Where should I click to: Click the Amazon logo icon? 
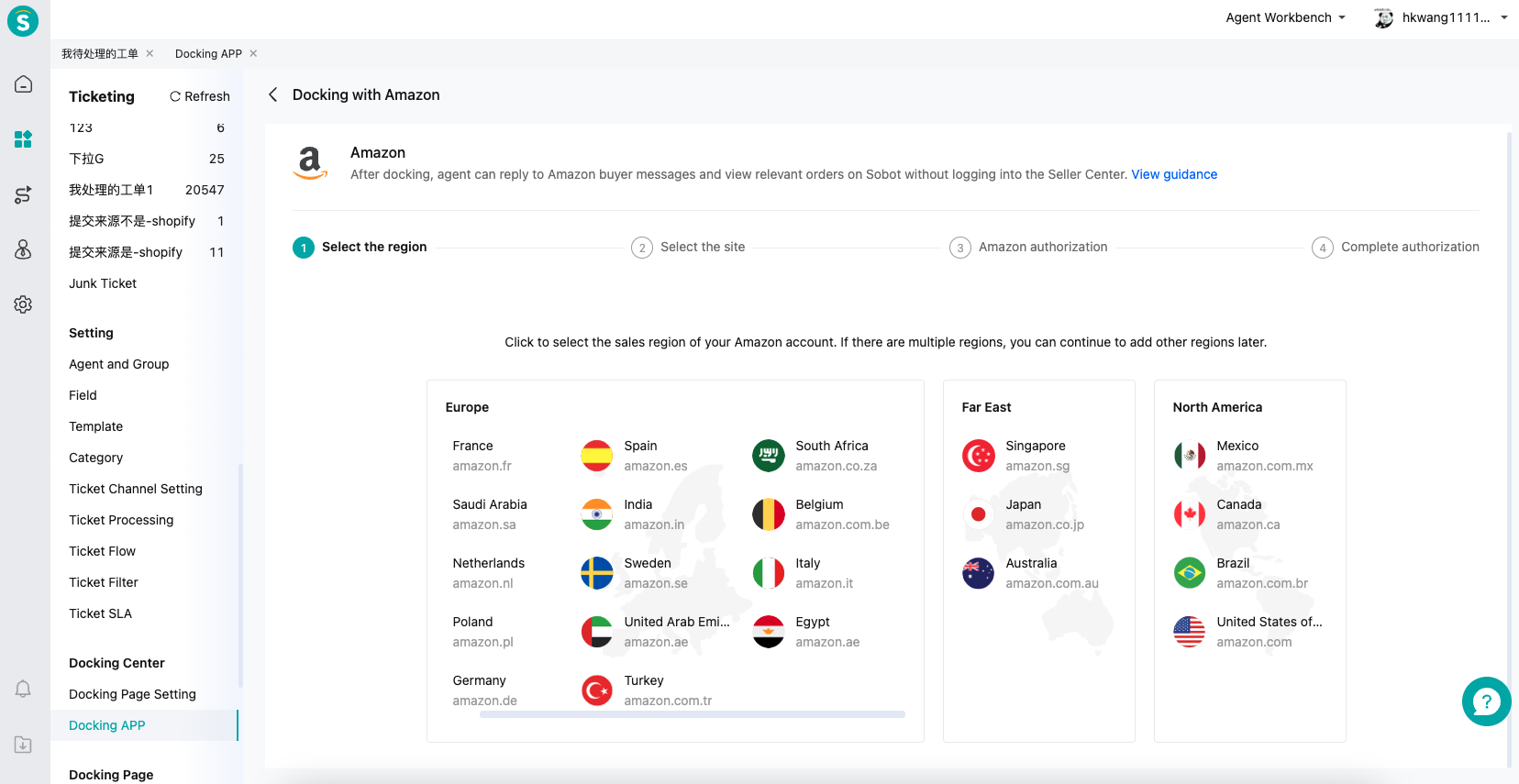pos(310,163)
